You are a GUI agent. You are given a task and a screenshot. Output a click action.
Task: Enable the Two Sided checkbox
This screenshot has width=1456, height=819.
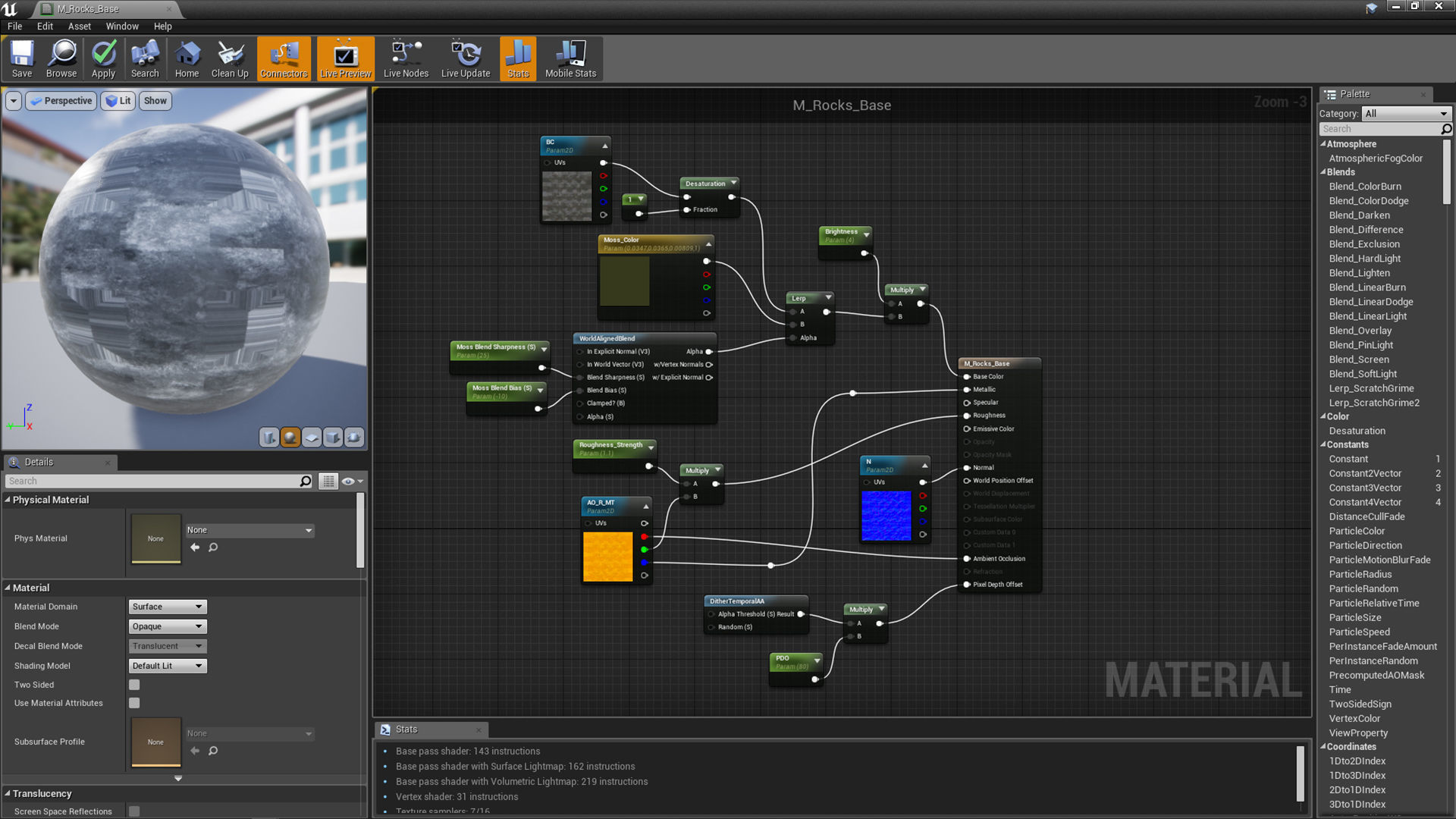134,685
